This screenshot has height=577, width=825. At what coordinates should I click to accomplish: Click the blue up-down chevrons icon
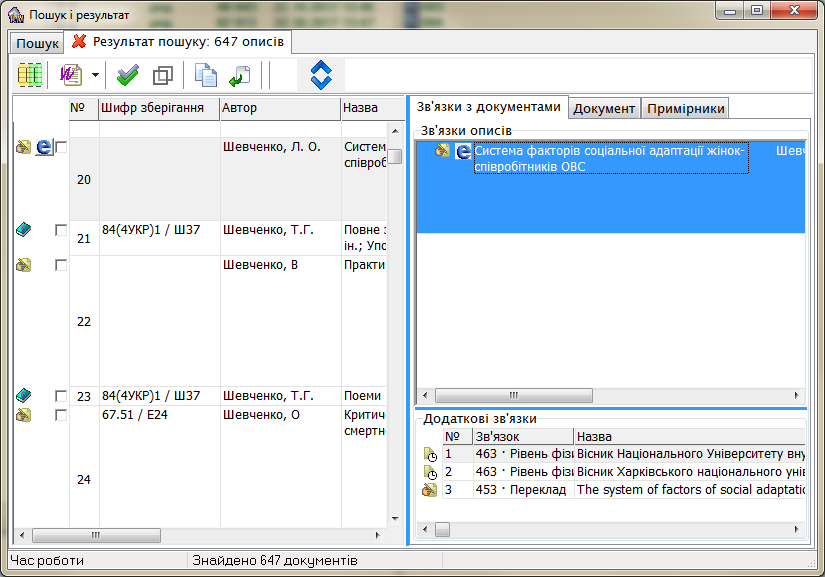pyautogui.click(x=320, y=75)
